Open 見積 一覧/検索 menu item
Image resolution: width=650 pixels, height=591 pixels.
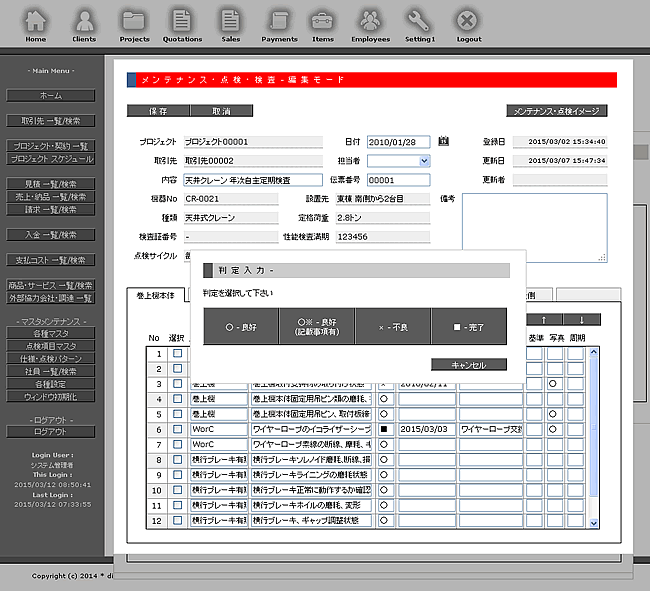coord(51,184)
